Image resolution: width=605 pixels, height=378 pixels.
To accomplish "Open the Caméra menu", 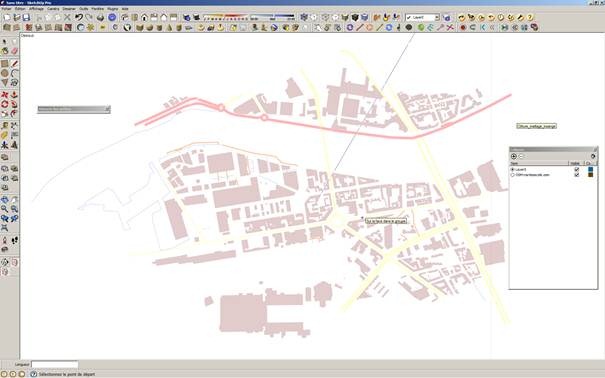I will (x=53, y=8).
